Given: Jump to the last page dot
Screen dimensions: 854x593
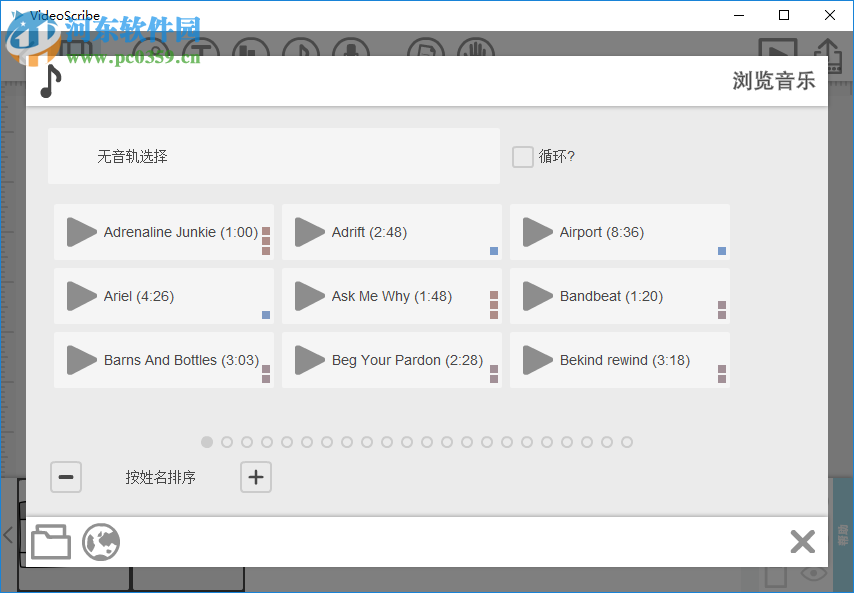Looking at the screenshot, I should (627, 442).
